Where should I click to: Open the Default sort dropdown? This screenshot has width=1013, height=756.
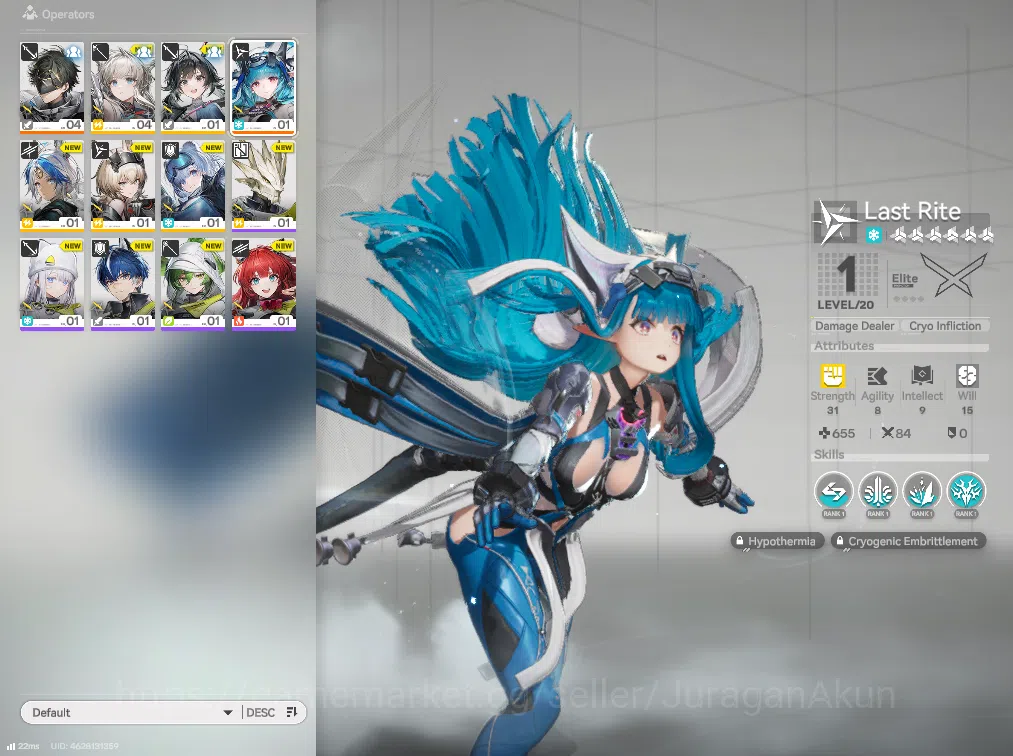[x=132, y=712]
